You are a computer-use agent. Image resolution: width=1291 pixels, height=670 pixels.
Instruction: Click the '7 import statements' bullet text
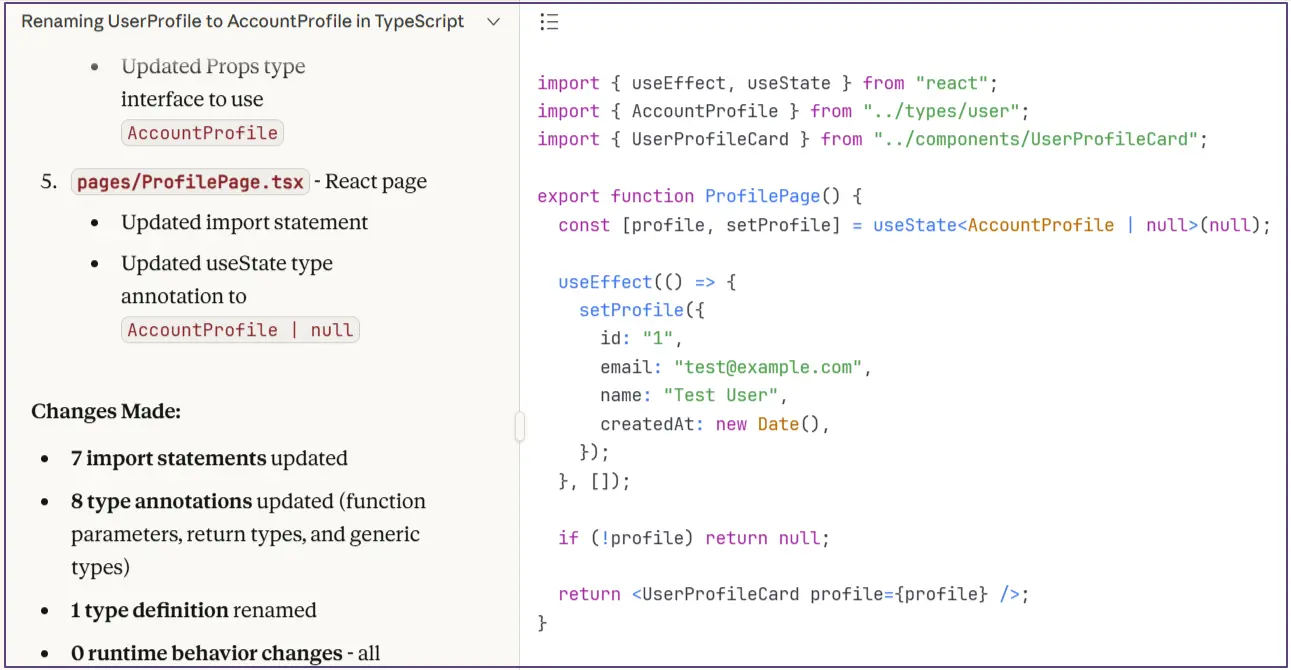(x=168, y=459)
